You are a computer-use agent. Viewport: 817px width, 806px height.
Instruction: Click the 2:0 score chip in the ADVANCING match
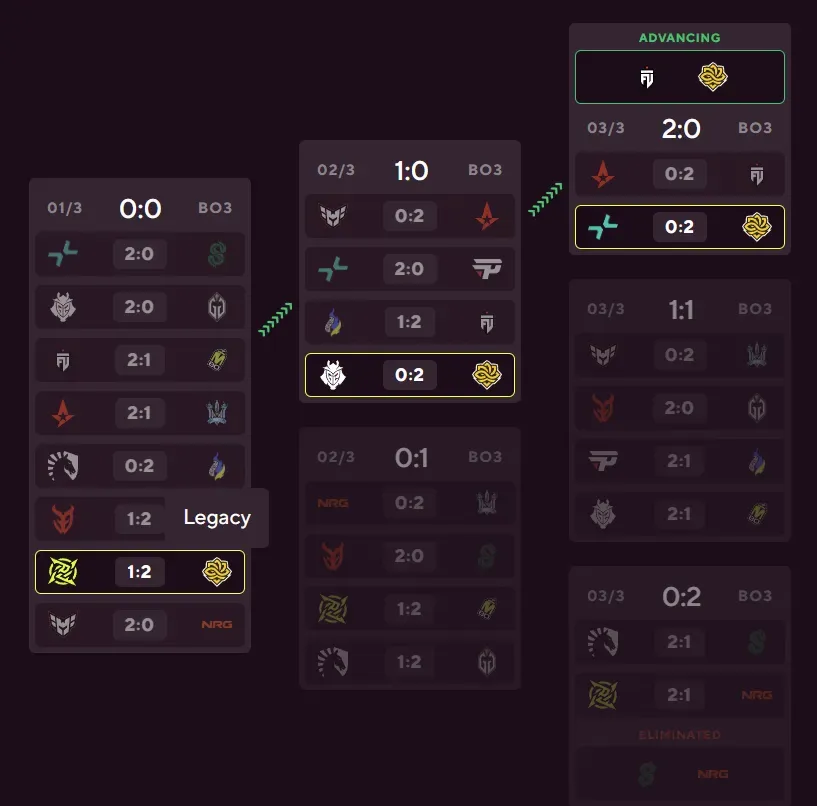(682, 128)
